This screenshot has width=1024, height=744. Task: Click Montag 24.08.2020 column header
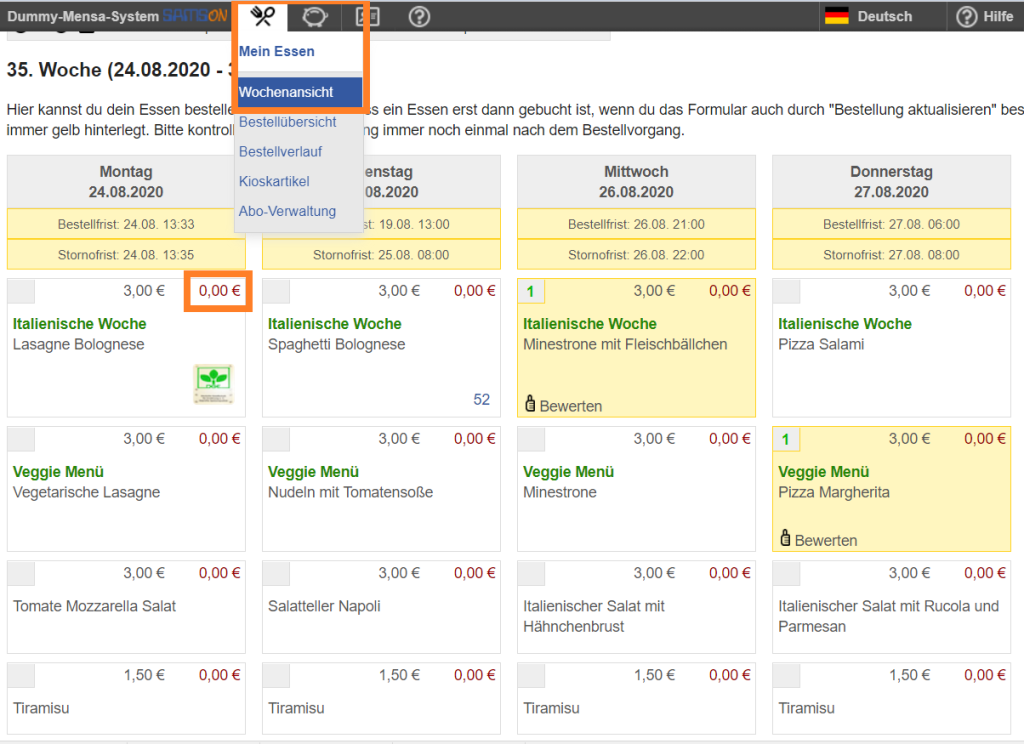coord(126,182)
